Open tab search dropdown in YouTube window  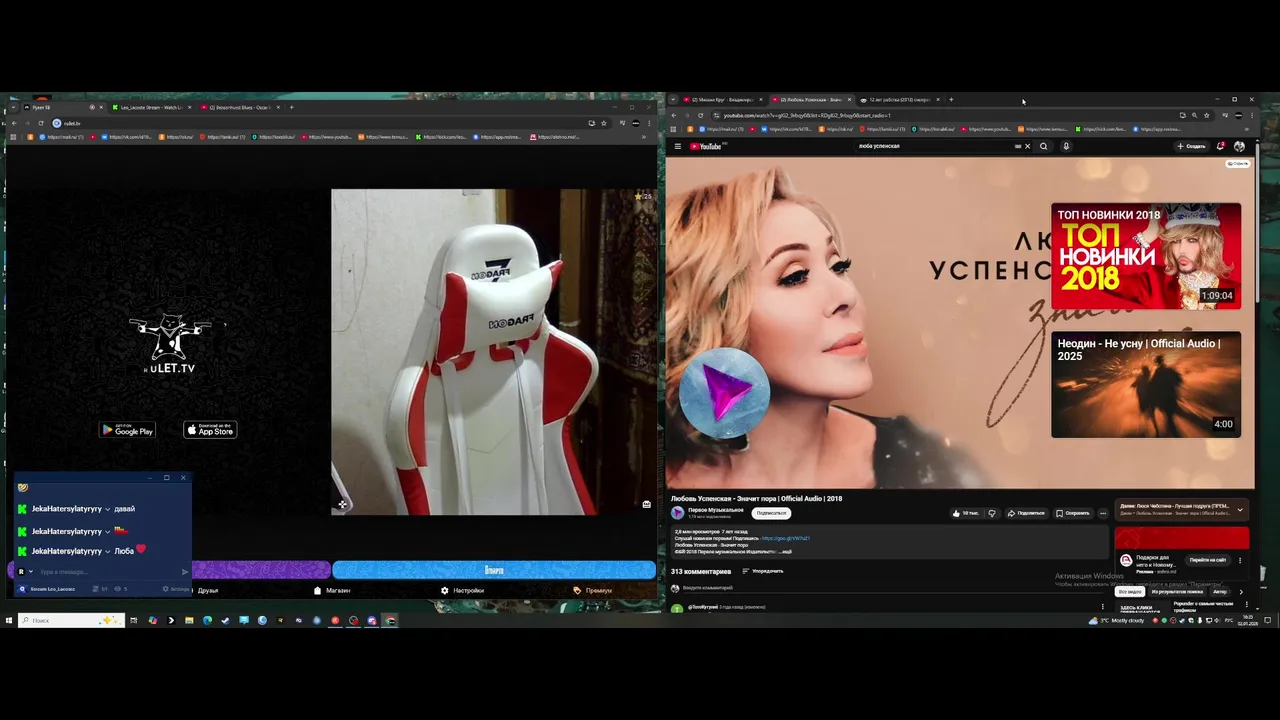(x=673, y=100)
